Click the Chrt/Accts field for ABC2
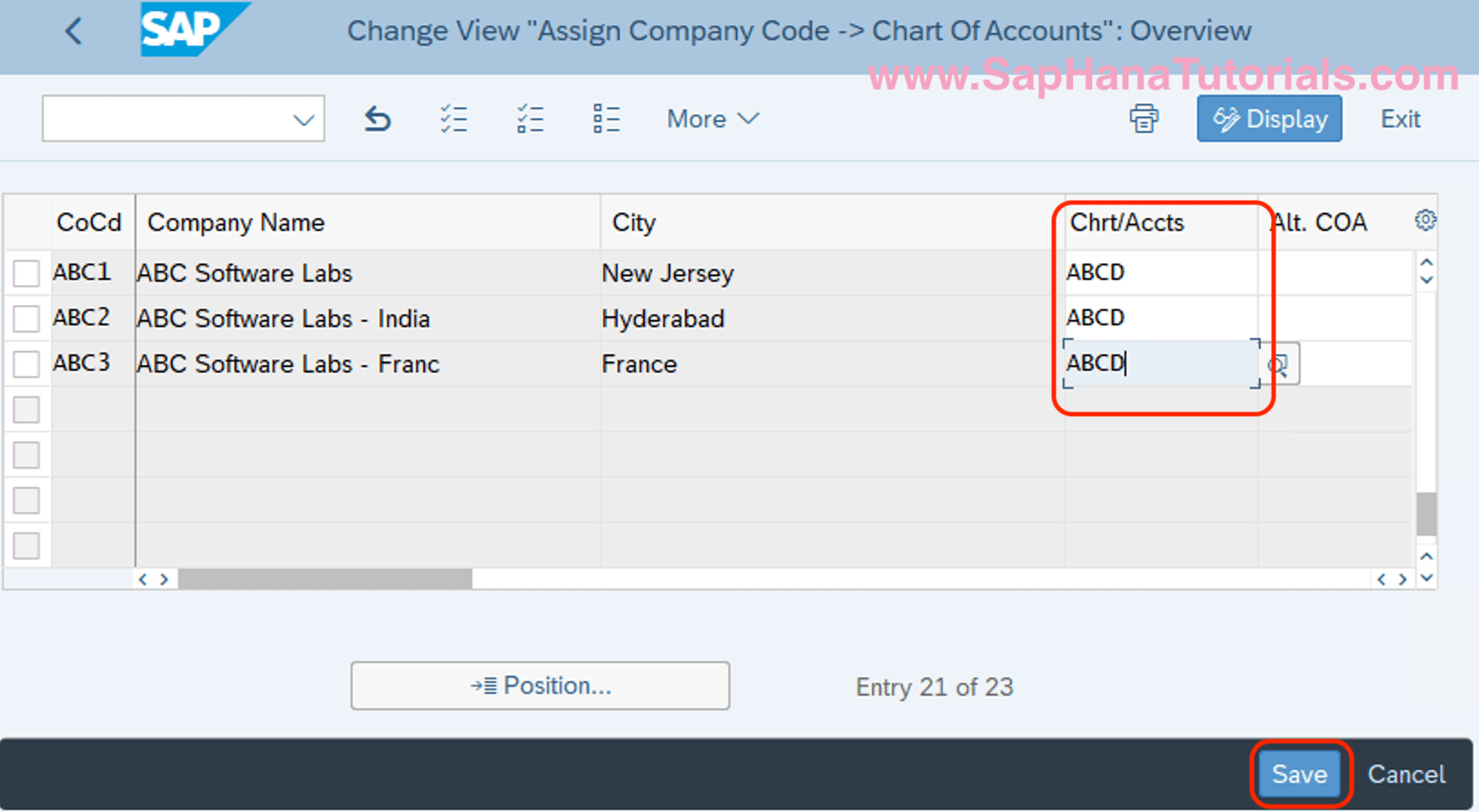This screenshot has height=812, width=1479. [x=1161, y=318]
